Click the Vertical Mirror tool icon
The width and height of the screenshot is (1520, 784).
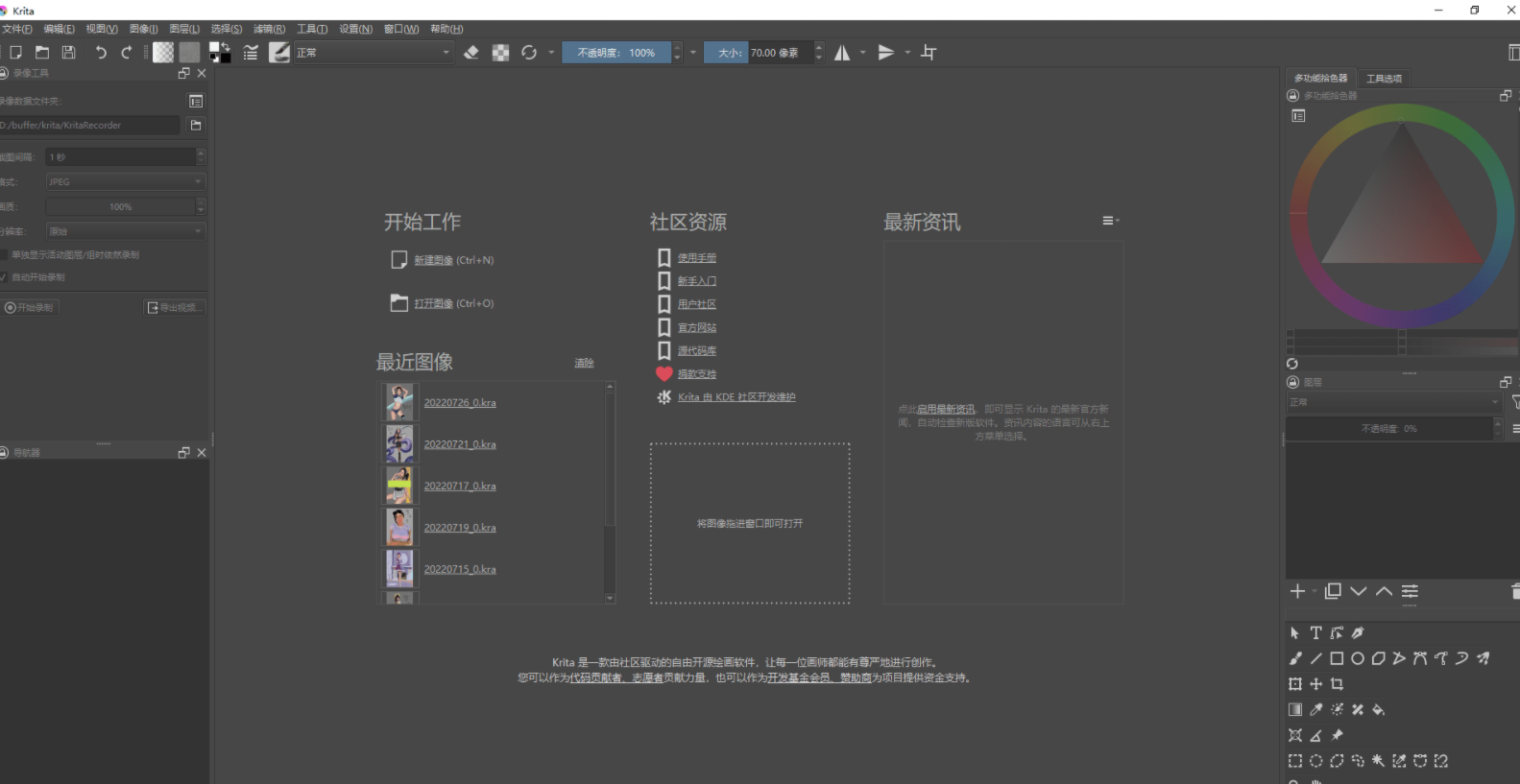pos(886,53)
